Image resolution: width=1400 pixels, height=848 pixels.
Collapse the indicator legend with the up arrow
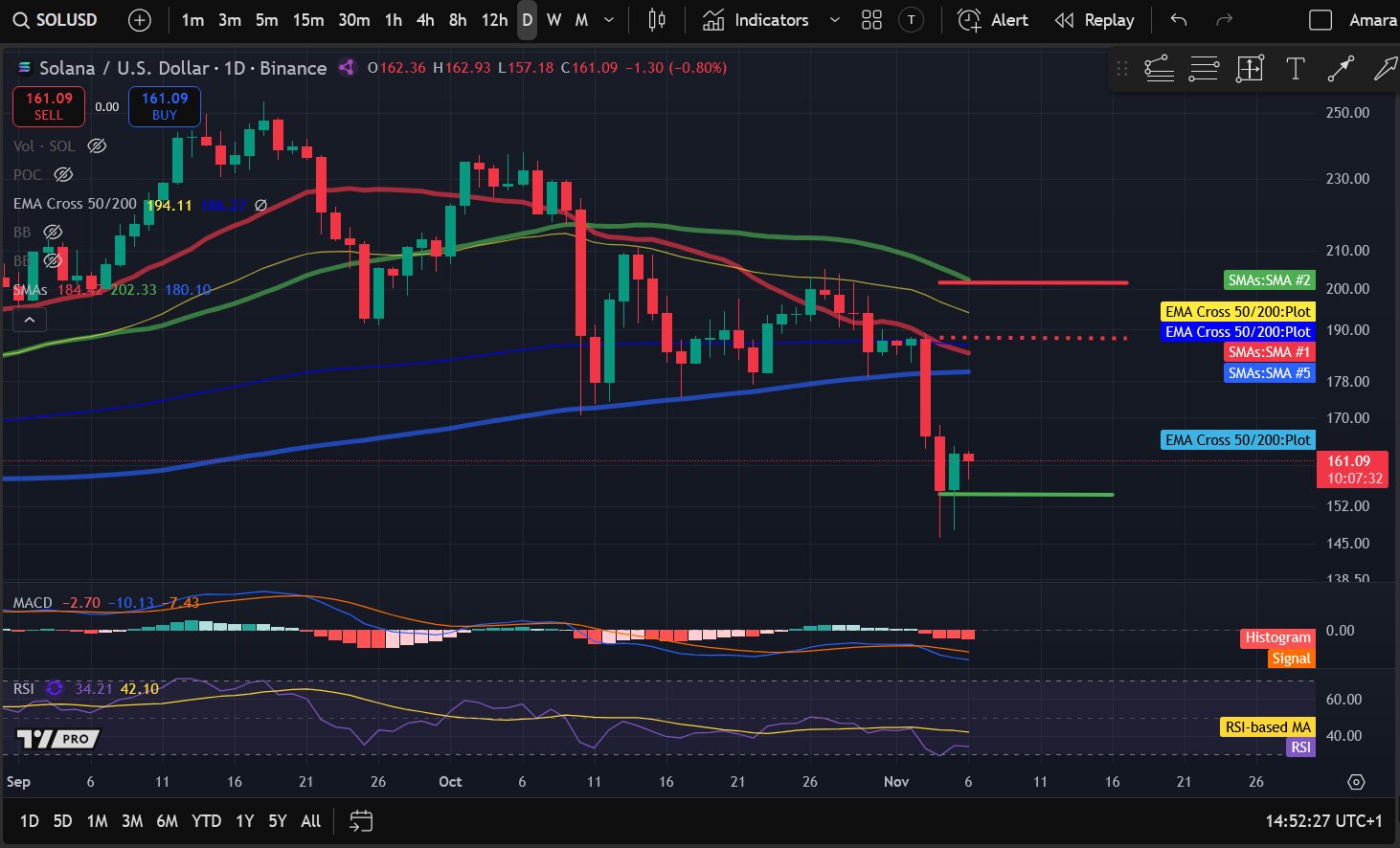29,319
